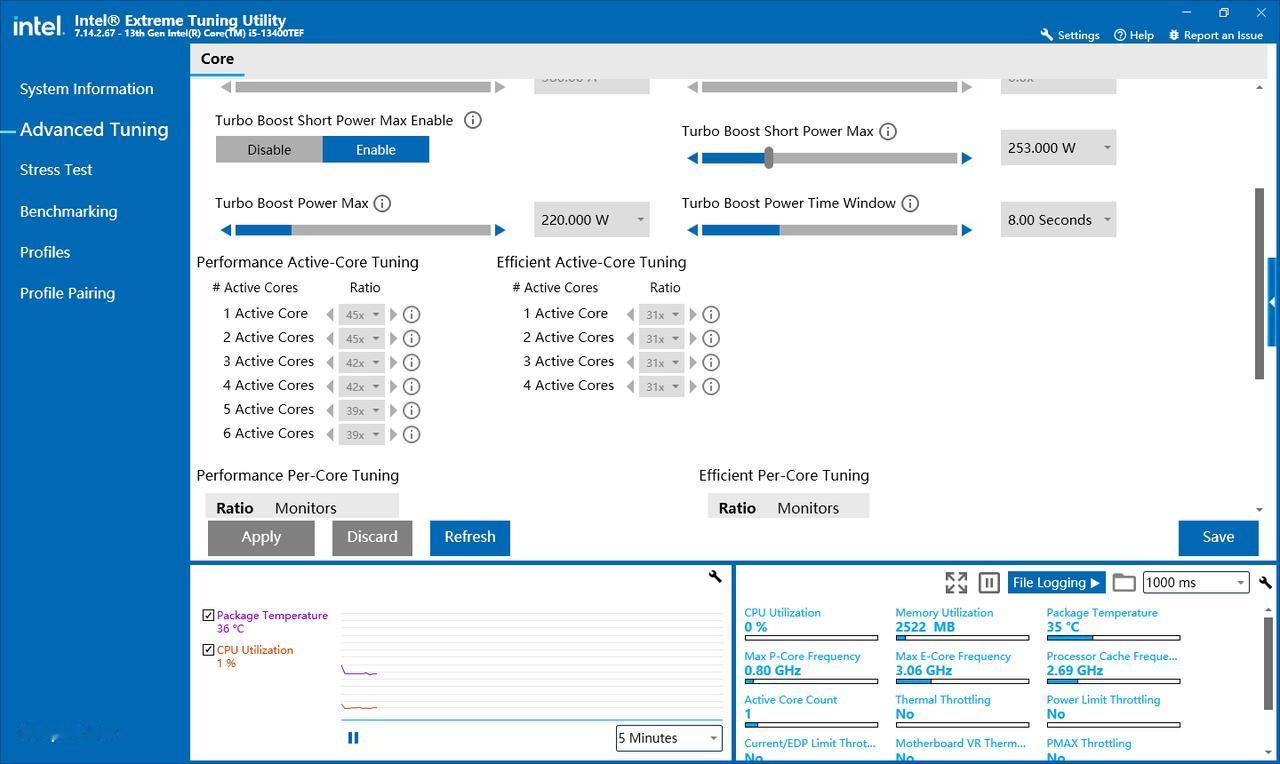The height and width of the screenshot is (764, 1280).
Task: Decrease Efficient 2 Active Cores ratio arrow
Action: [x=630, y=338]
